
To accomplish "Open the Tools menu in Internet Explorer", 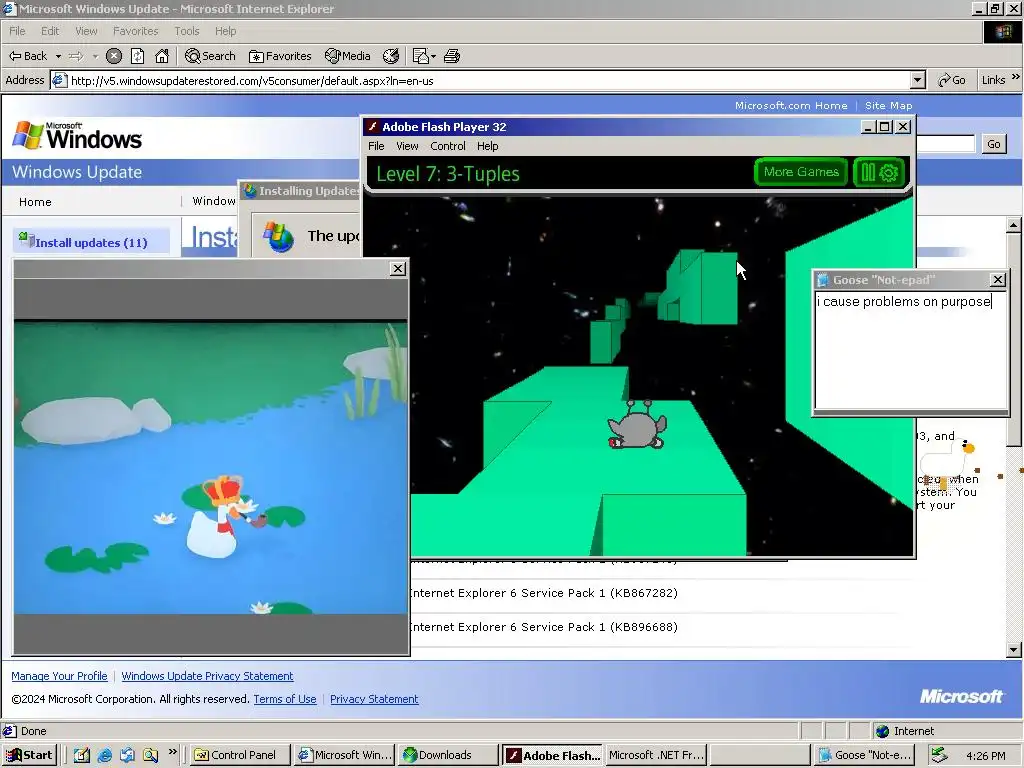I will 186,31.
